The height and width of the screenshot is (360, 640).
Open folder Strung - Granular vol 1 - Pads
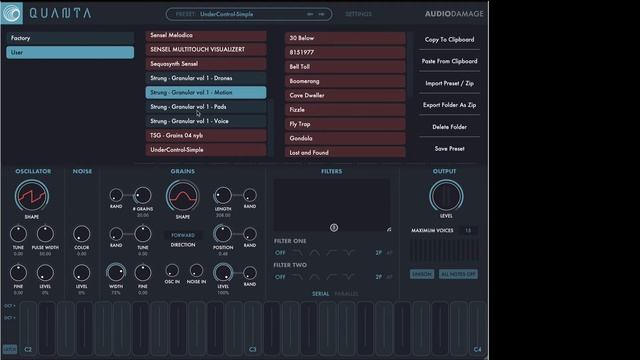pyautogui.click(x=206, y=107)
